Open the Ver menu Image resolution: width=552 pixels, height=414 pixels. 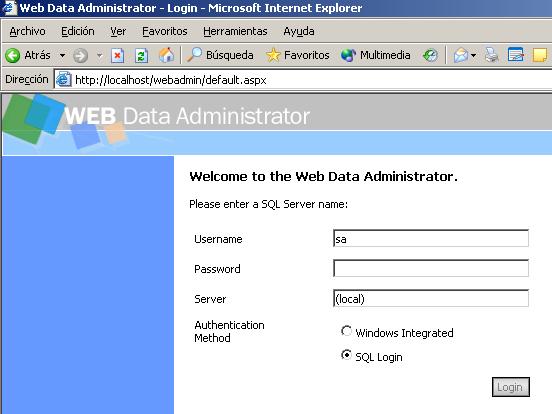tap(118, 31)
